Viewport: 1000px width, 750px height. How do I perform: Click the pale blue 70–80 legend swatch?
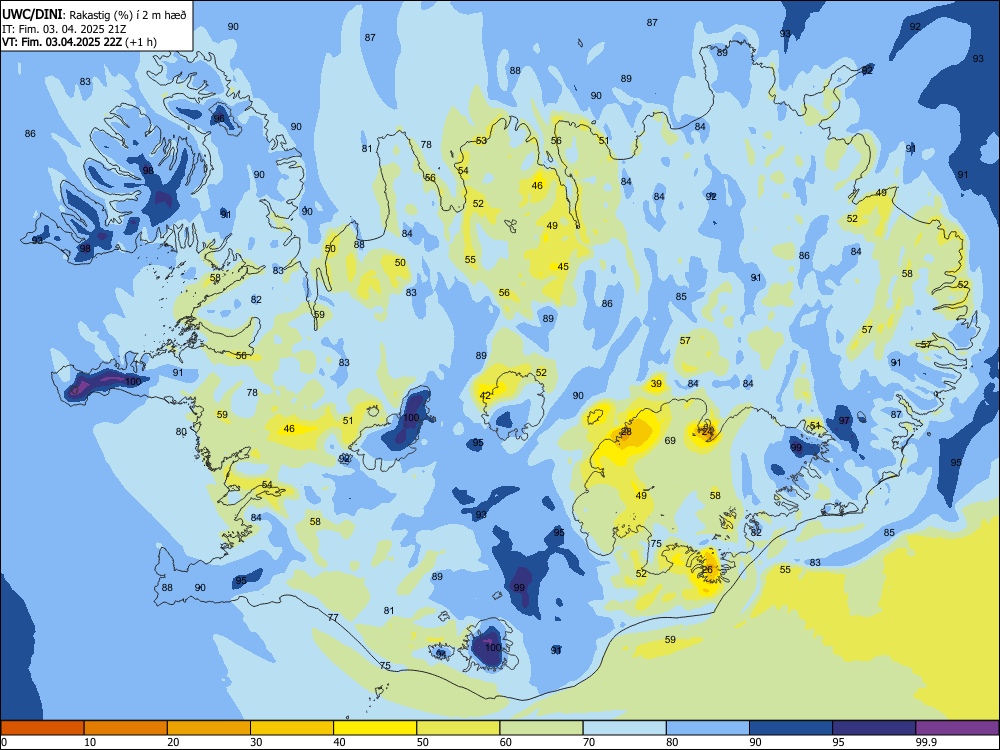(x=625, y=728)
